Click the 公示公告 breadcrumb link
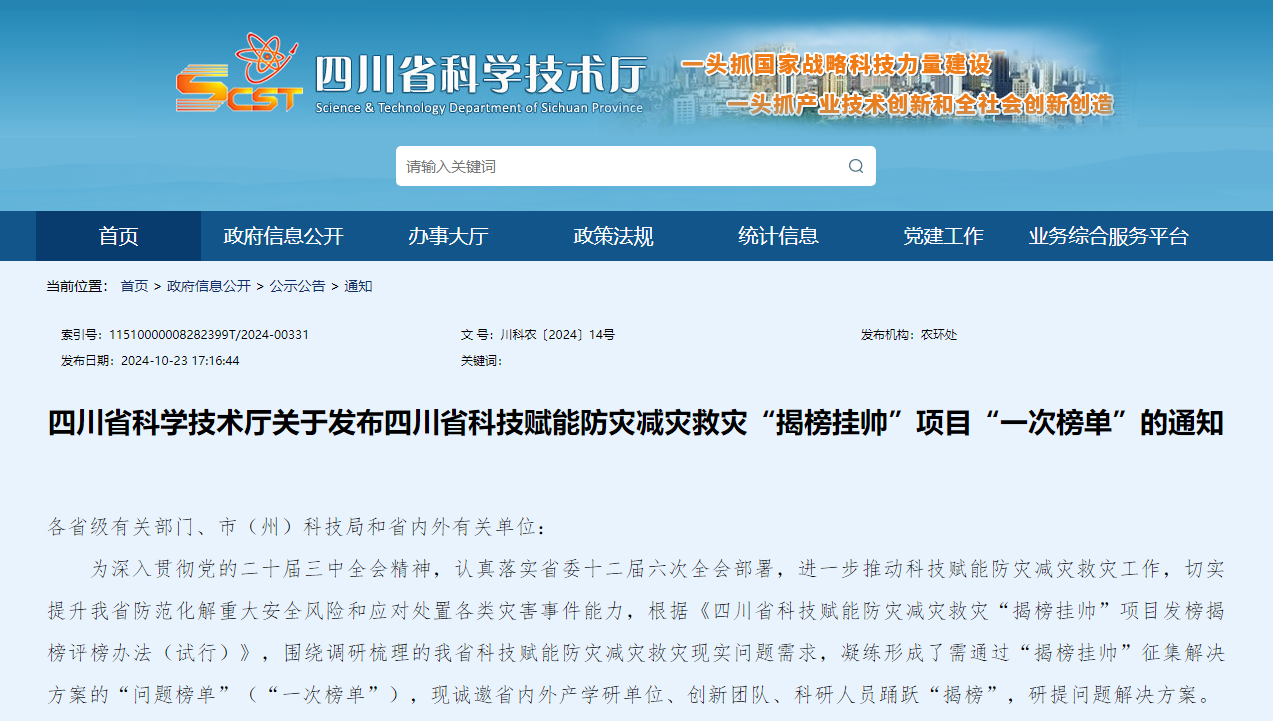1273x721 pixels. [x=297, y=286]
